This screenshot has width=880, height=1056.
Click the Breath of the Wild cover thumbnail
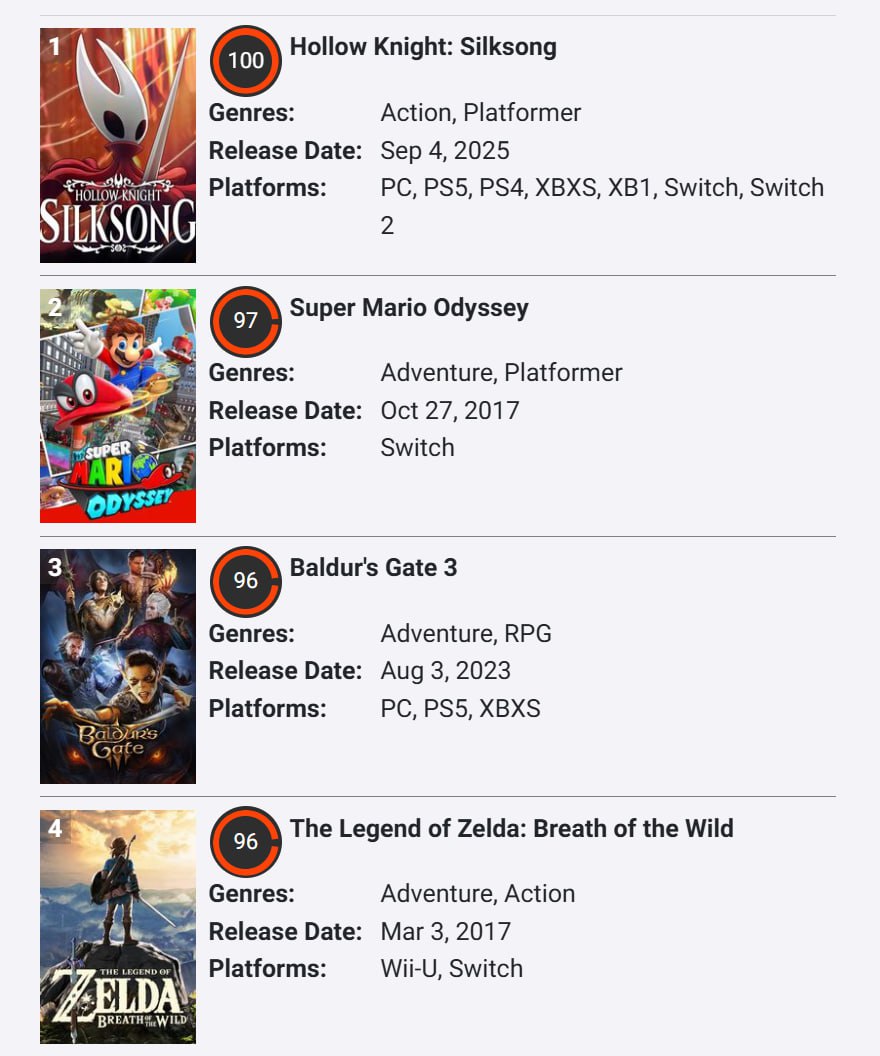click(118, 927)
